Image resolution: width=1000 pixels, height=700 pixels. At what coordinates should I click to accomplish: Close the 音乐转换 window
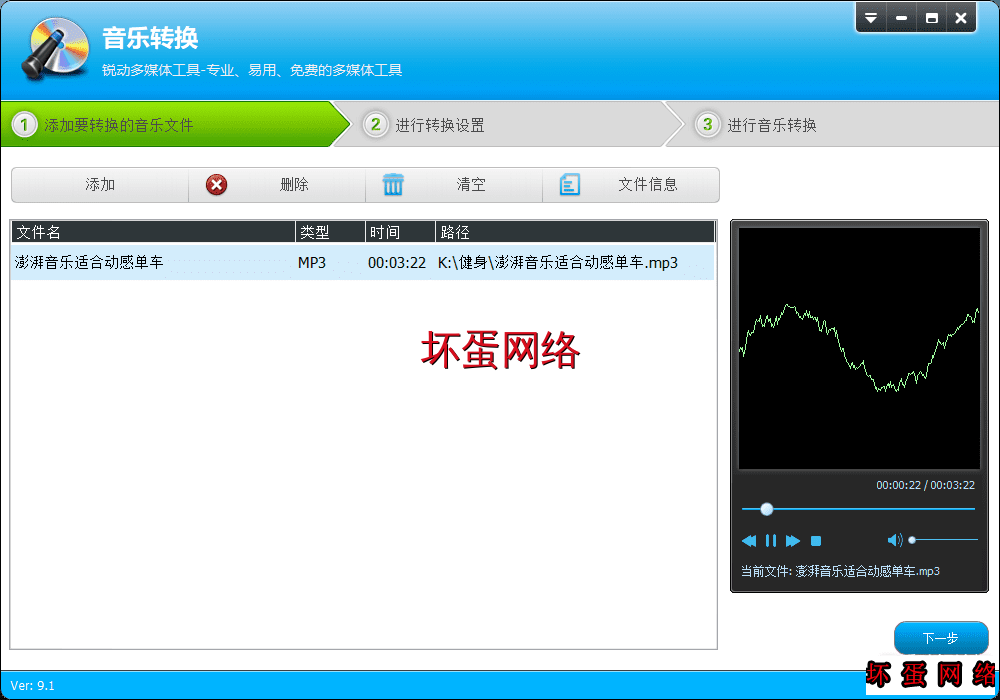[x=961, y=18]
